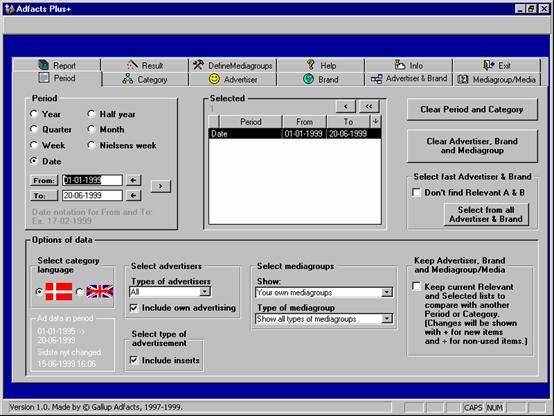Click the single left arrow remove button
Viewport: 554px width, 416px height.
click(x=346, y=106)
